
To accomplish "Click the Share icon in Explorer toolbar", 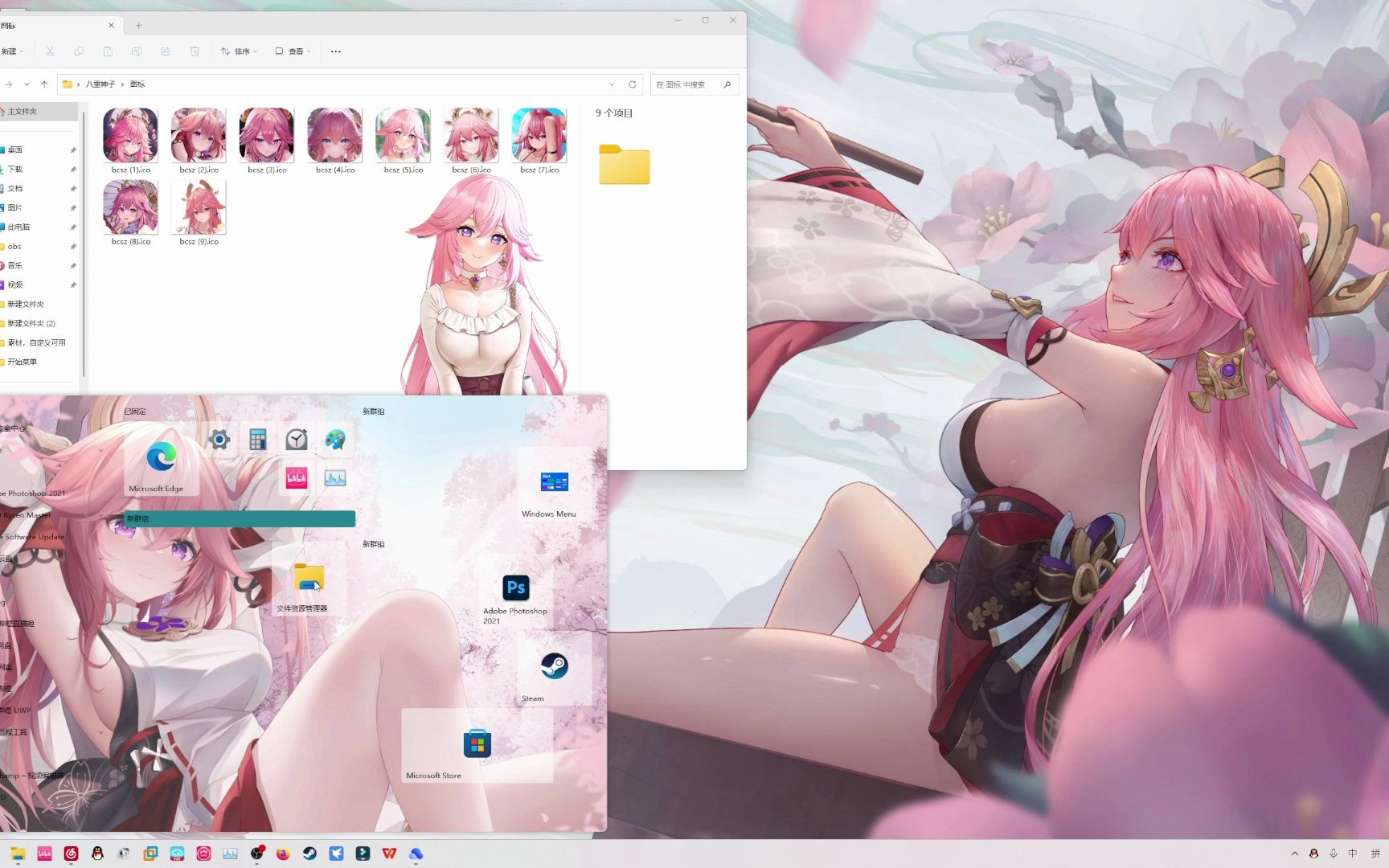I will pos(166,51).
